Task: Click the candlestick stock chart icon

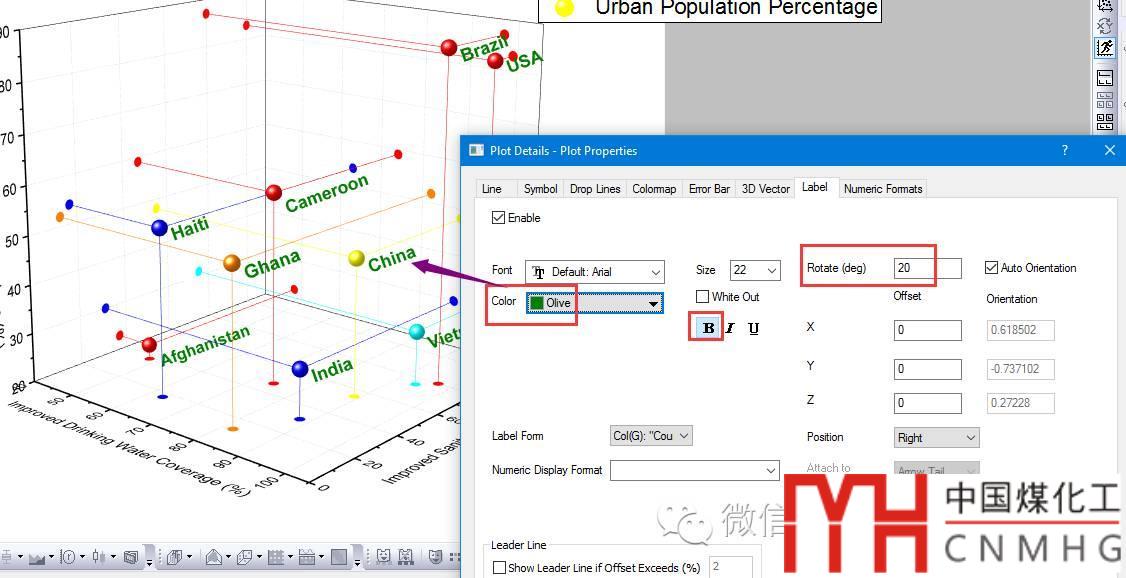Action: point(98,557)
